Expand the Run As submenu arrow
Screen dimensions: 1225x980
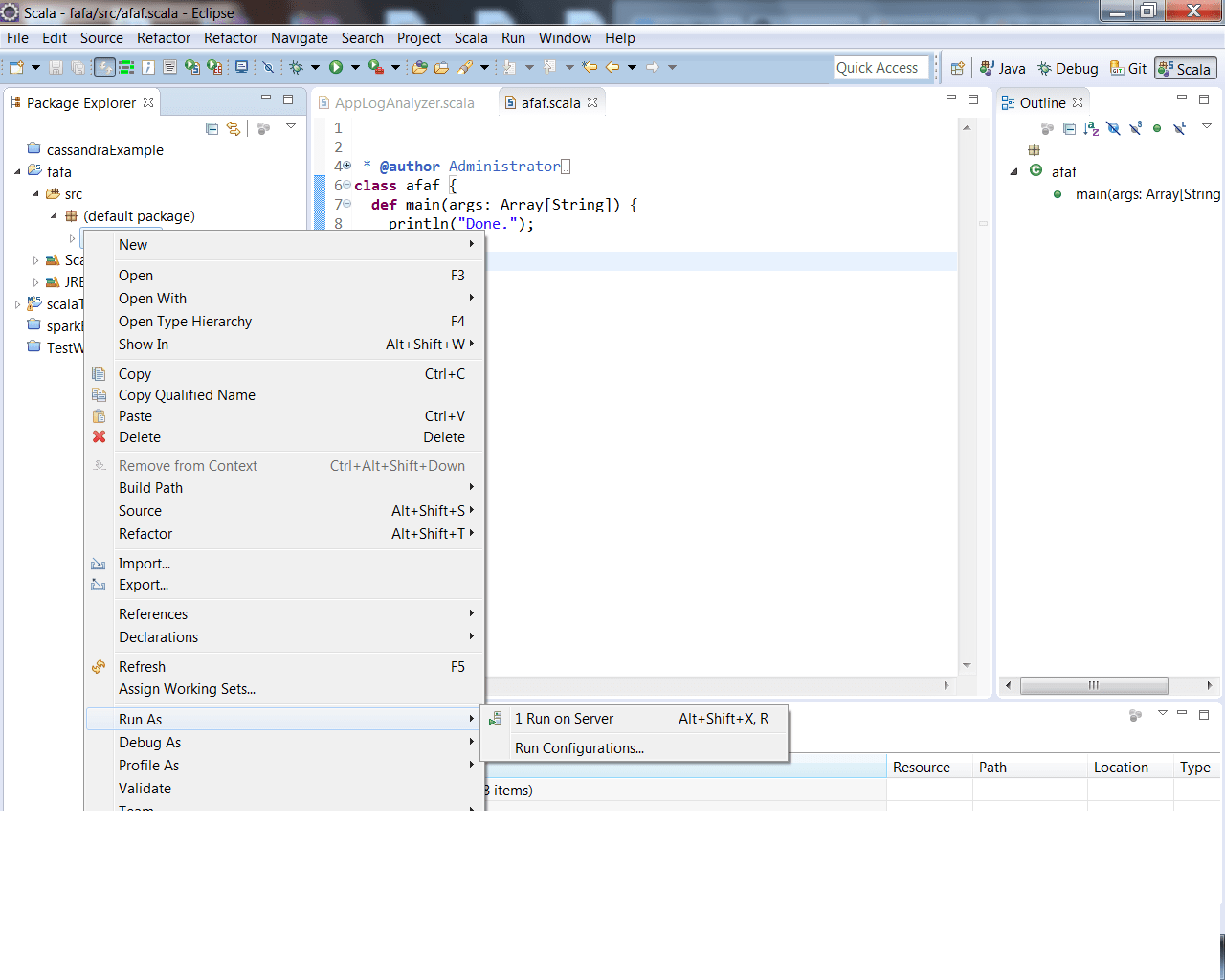tap(471, 719)
